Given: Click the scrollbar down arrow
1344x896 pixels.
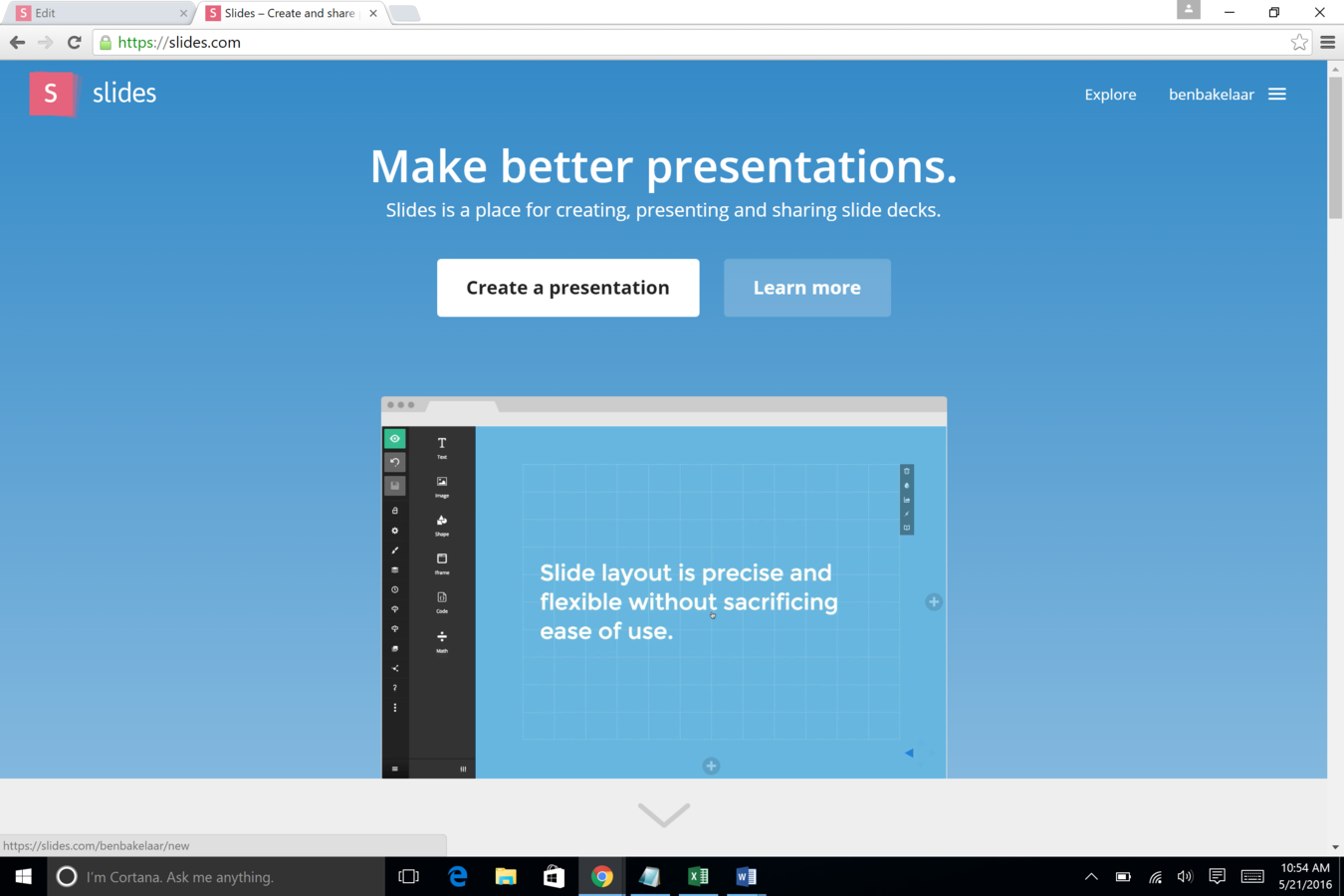Looking at the screenshot, I should click(x=1335, y=847).
